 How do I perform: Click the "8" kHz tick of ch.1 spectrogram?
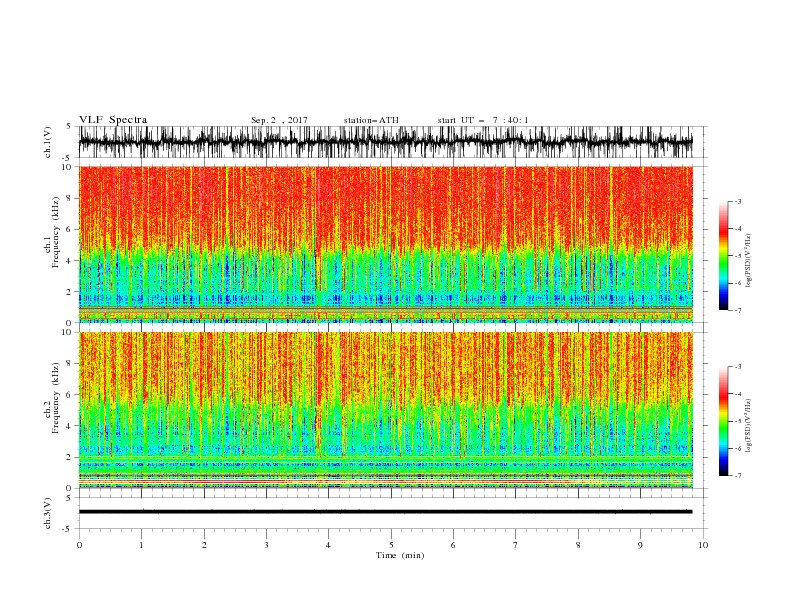tap(70, 198)
